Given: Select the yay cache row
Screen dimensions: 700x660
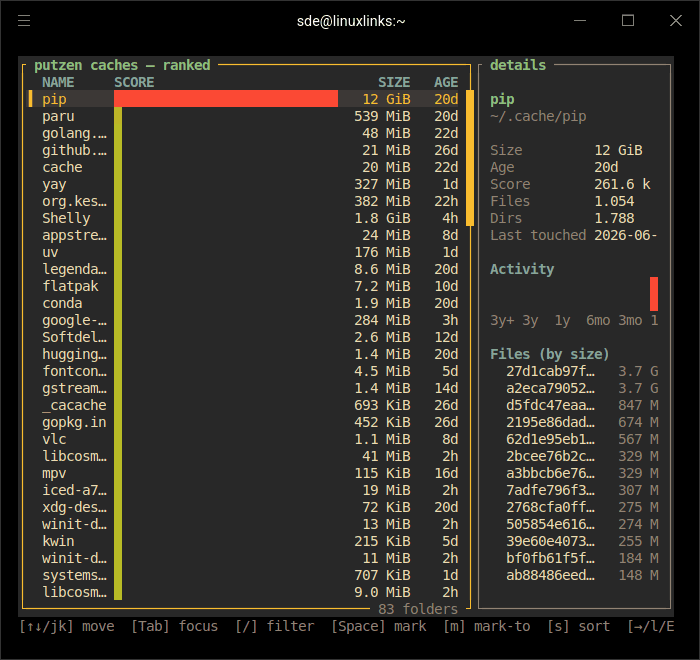Looking at the screenshot, I should click(243, 184).
